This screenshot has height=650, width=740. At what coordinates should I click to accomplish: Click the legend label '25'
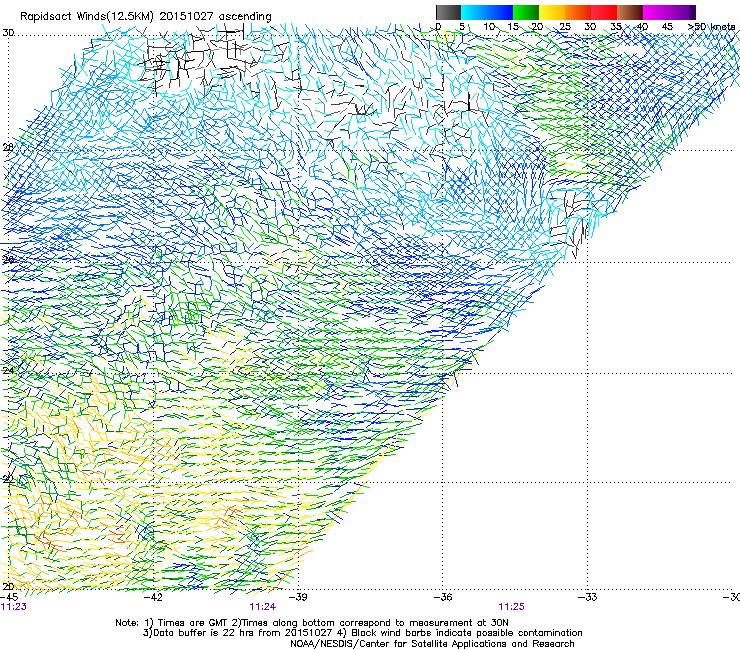[564, 26]
